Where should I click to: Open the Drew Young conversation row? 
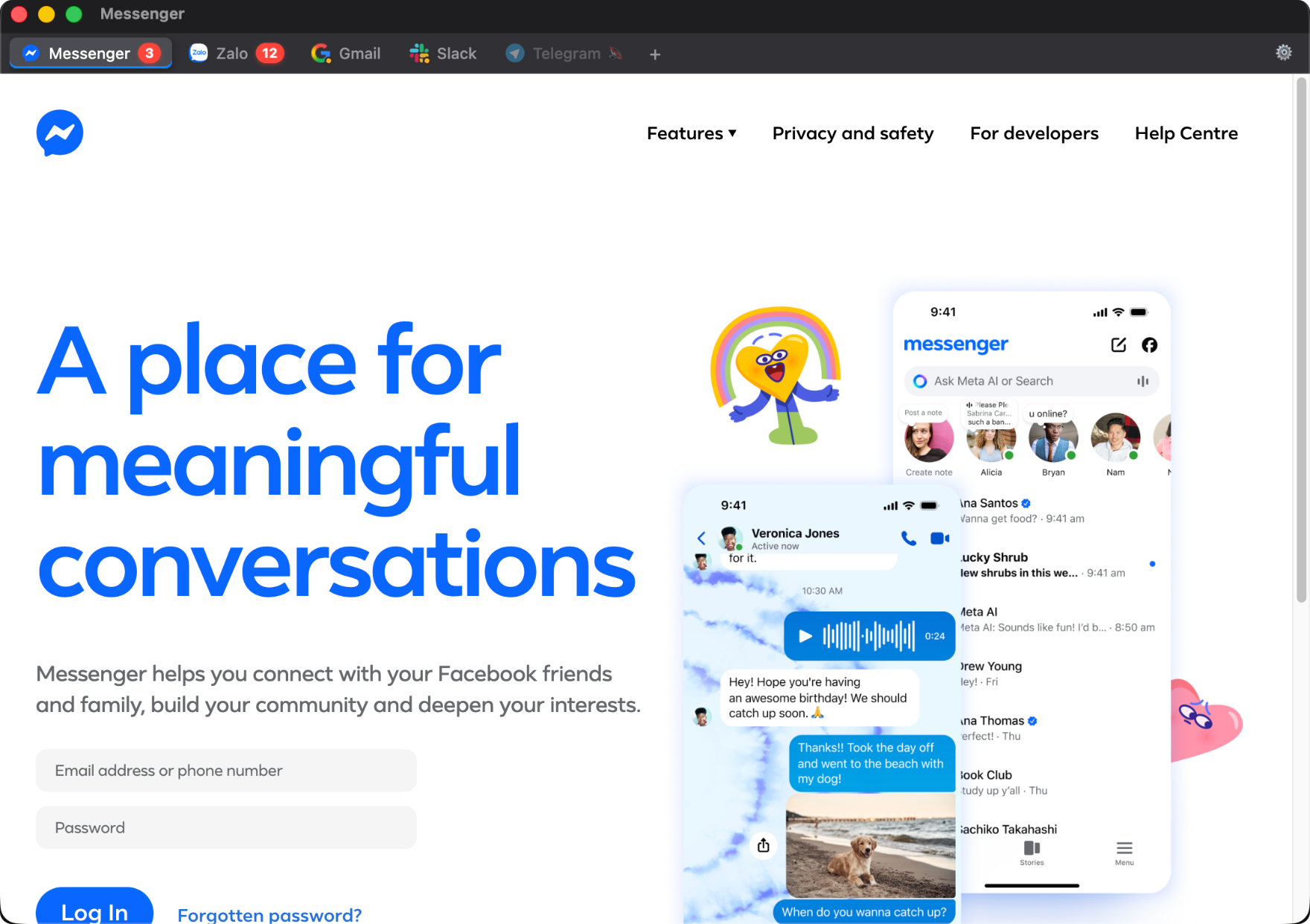pos(1064,673)
